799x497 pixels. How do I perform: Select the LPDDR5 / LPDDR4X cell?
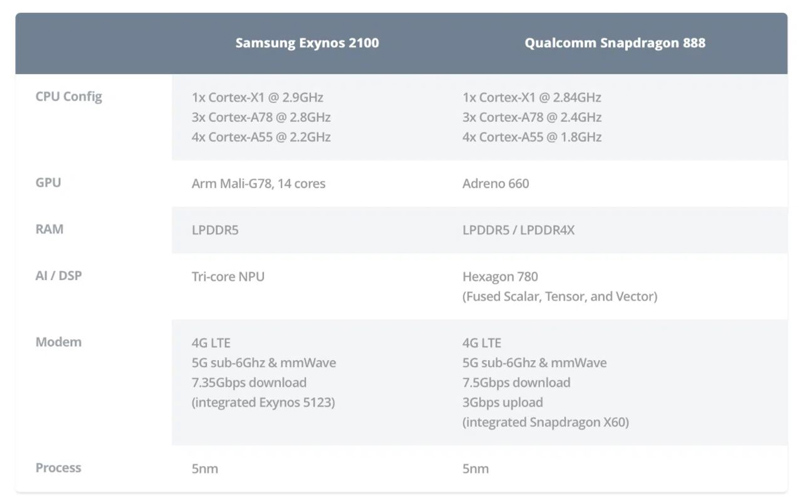(x=518, y=230)
